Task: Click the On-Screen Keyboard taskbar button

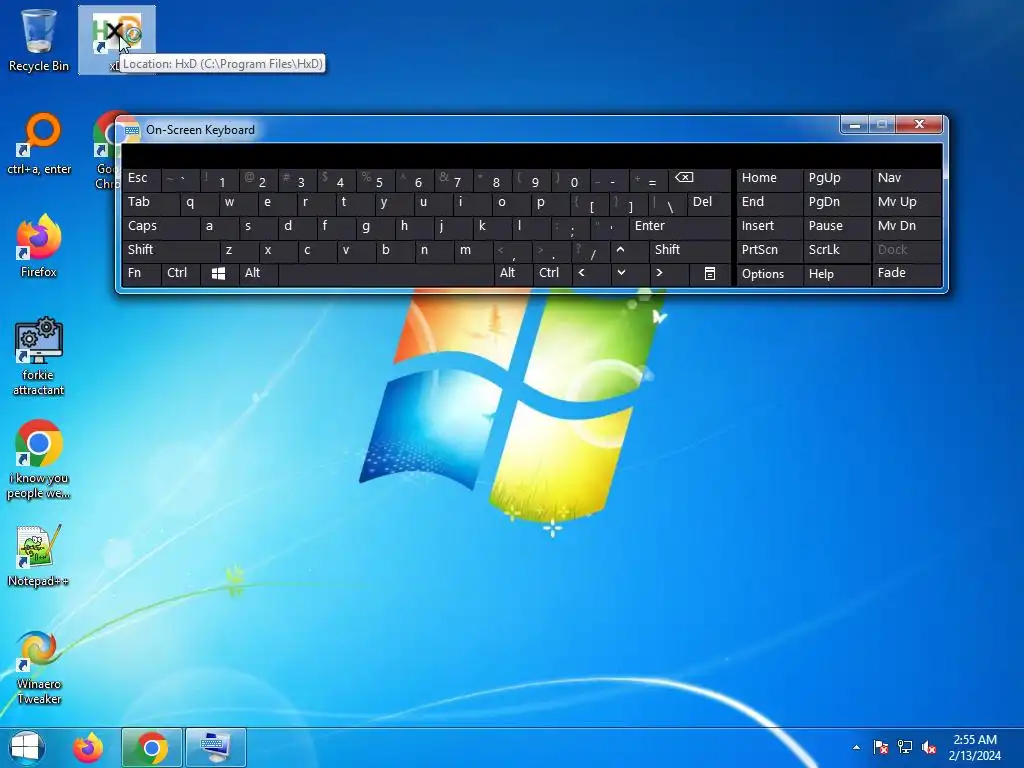Action: 216,748
